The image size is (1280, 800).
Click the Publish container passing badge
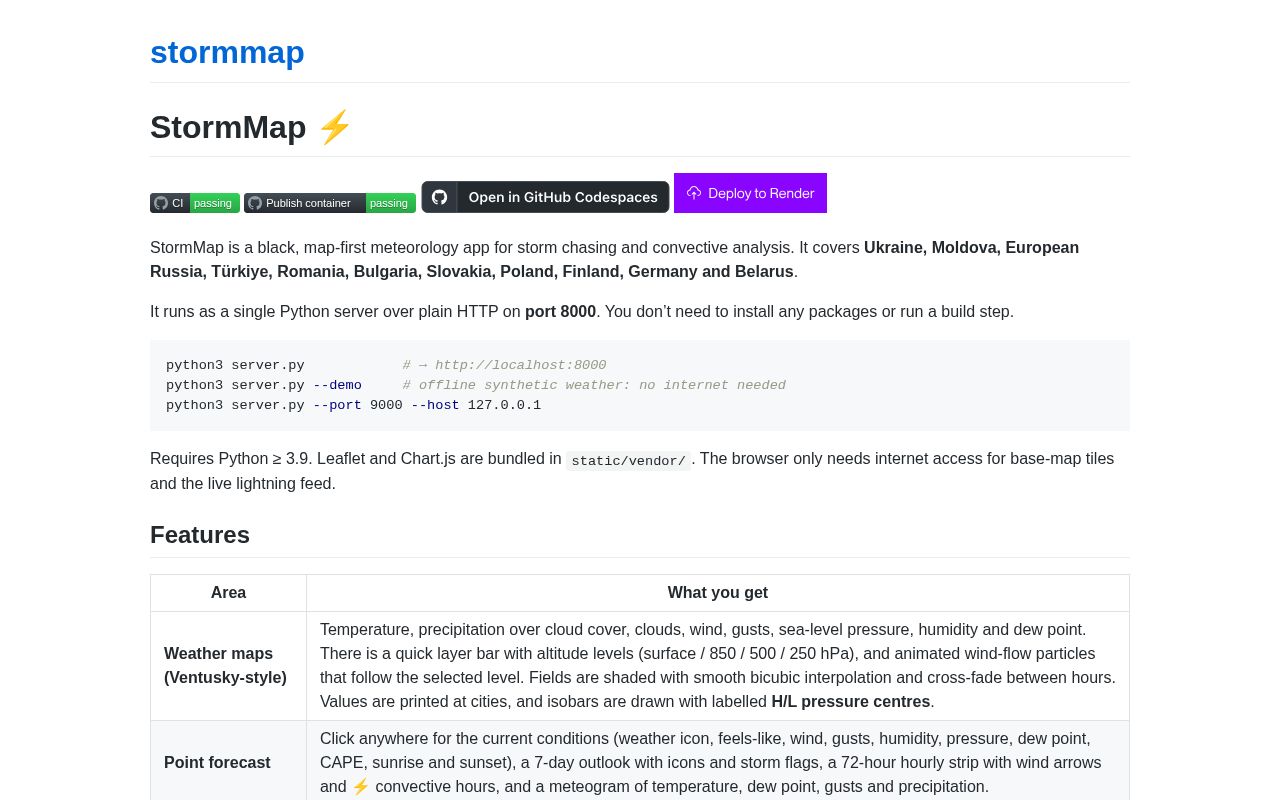coord(330,203)
